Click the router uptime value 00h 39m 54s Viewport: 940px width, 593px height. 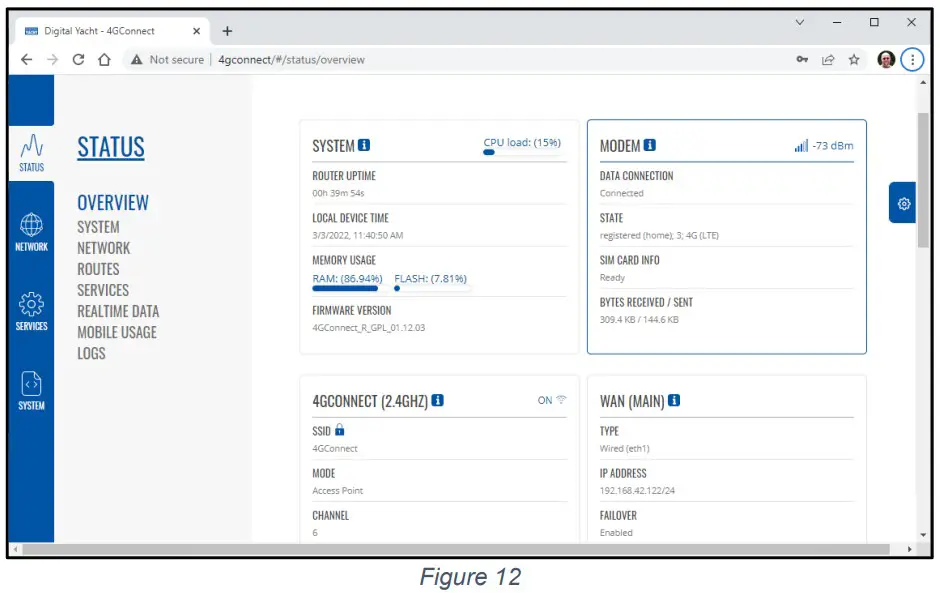pos(338,193)
